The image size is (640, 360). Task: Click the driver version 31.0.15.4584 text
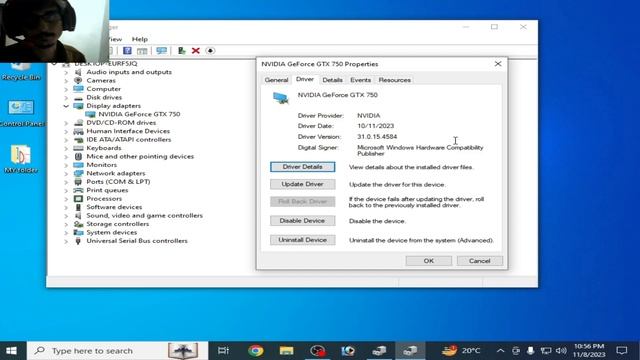(x=377, y=137)
